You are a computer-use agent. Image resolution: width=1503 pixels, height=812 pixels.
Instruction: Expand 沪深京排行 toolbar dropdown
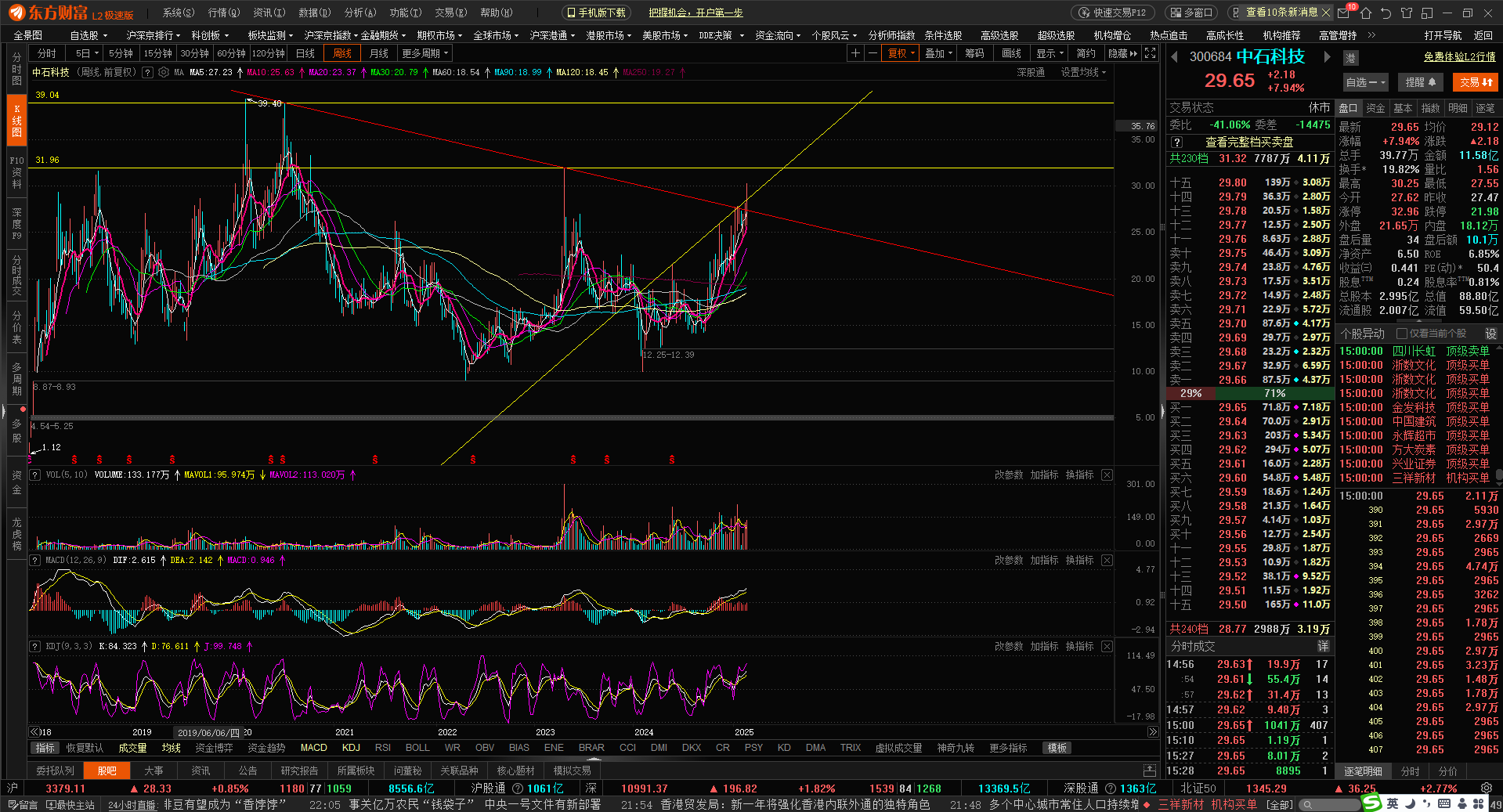(154, 35)
